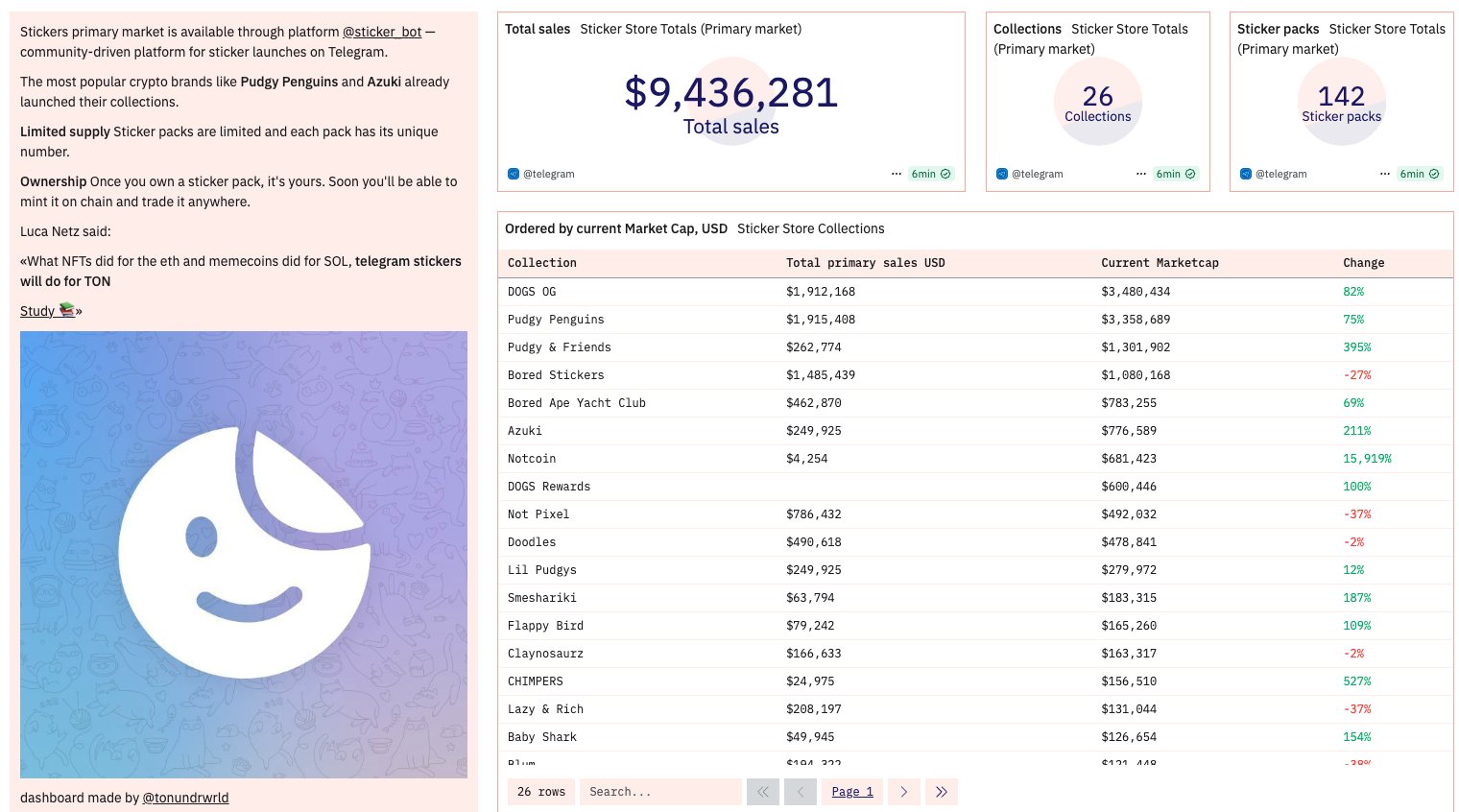This screenshot has width=1459, height=812.
Task: Click 6min refresh badge on Total sales card
Action: pos(931,174)
